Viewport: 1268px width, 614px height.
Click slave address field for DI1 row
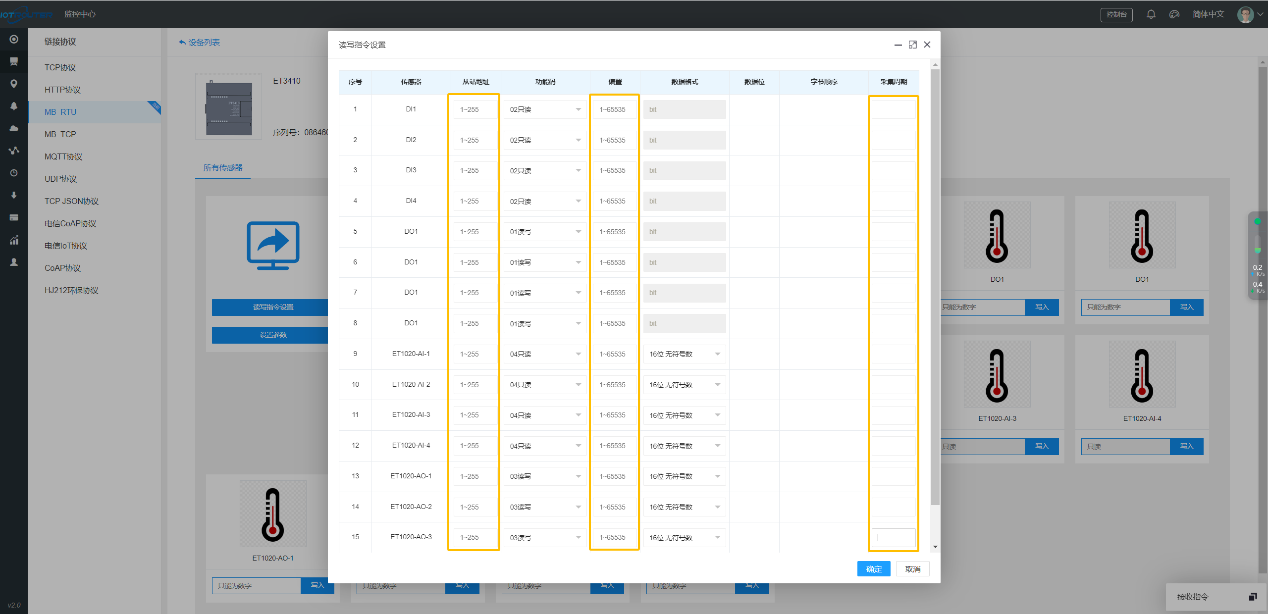pyautogui.click(x=473, y=109)
